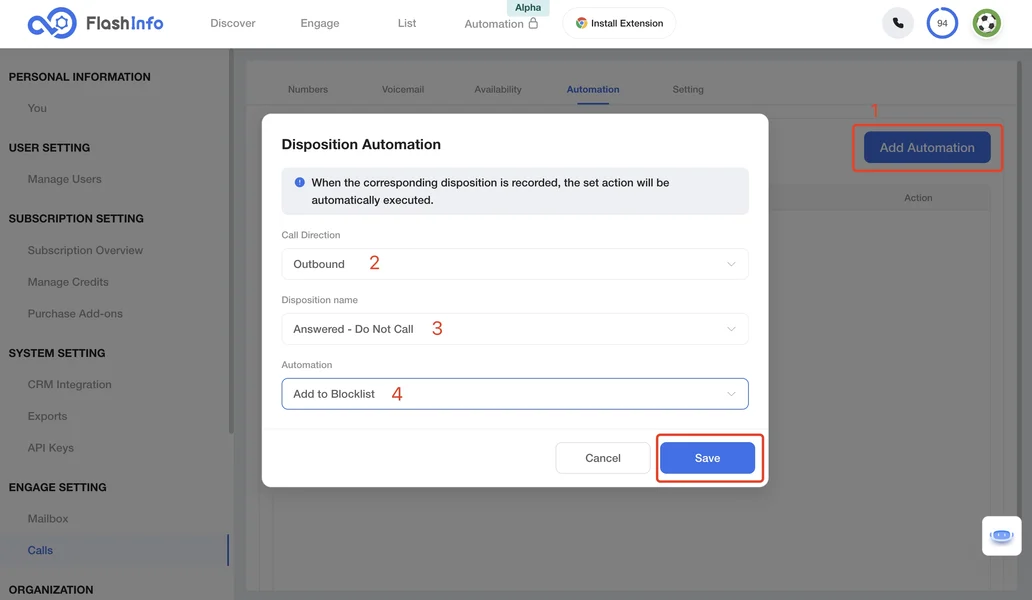Click the ORGANIZATION section heading
The height and width of the screenshot is (600, 1032).
click(x=51, y=589)
